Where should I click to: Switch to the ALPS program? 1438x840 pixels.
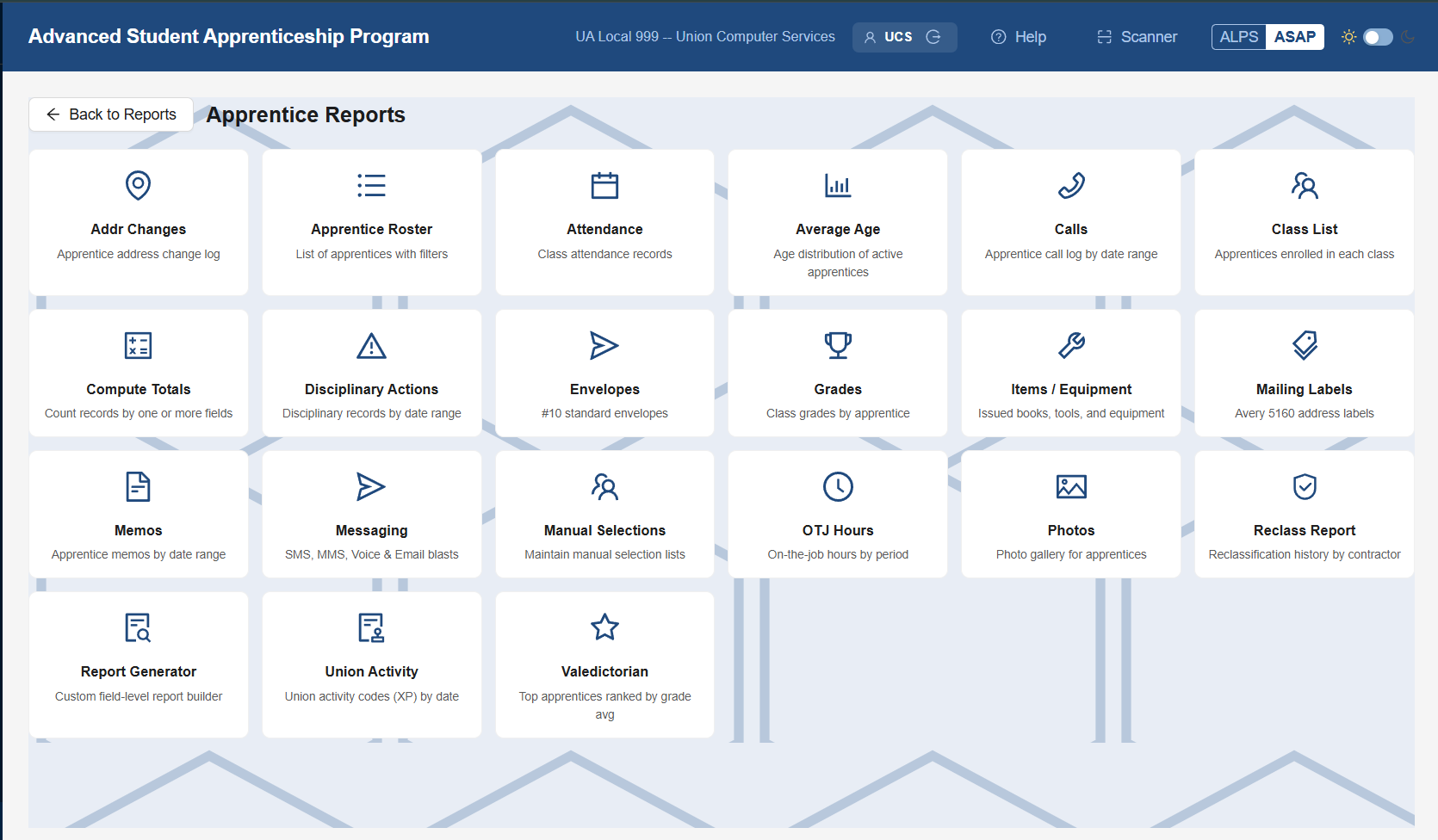(x=1239, y=37)
